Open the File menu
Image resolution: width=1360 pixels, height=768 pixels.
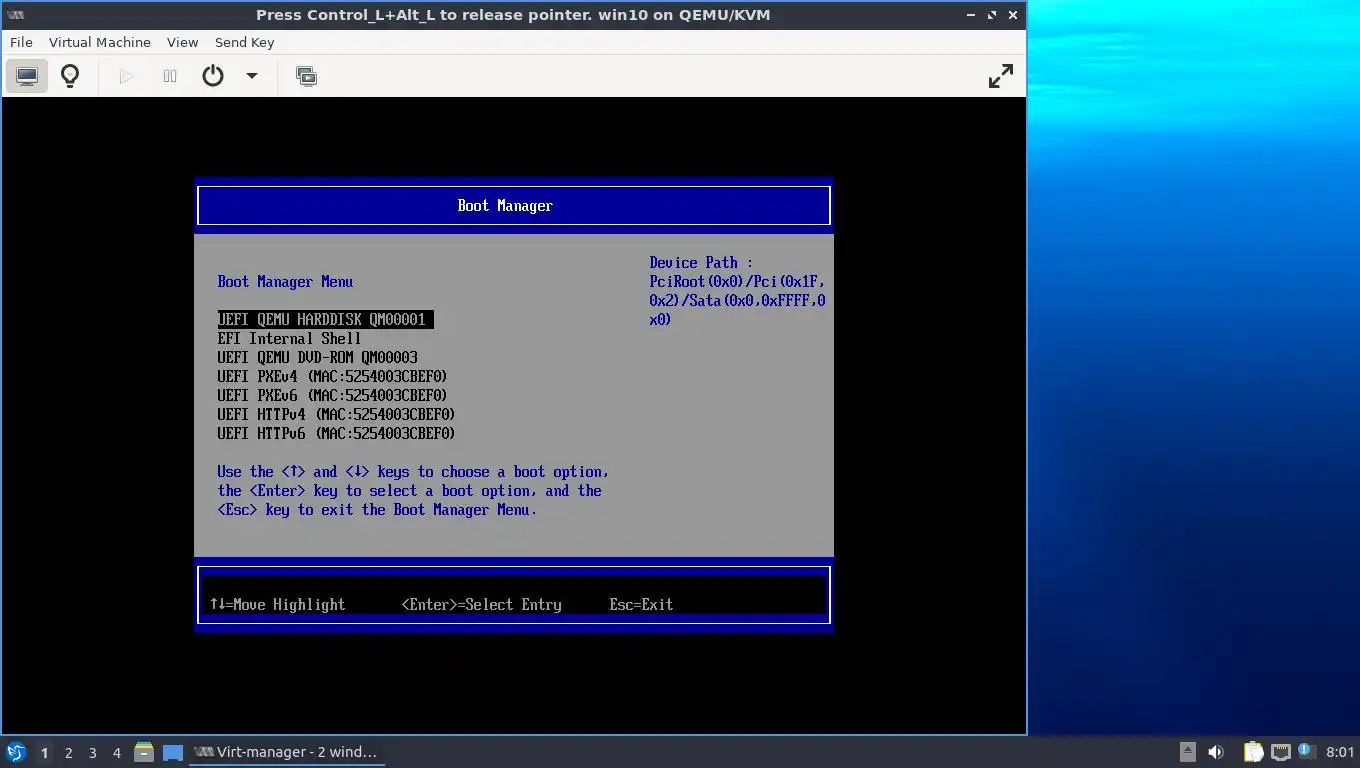[x=21, y=42]
